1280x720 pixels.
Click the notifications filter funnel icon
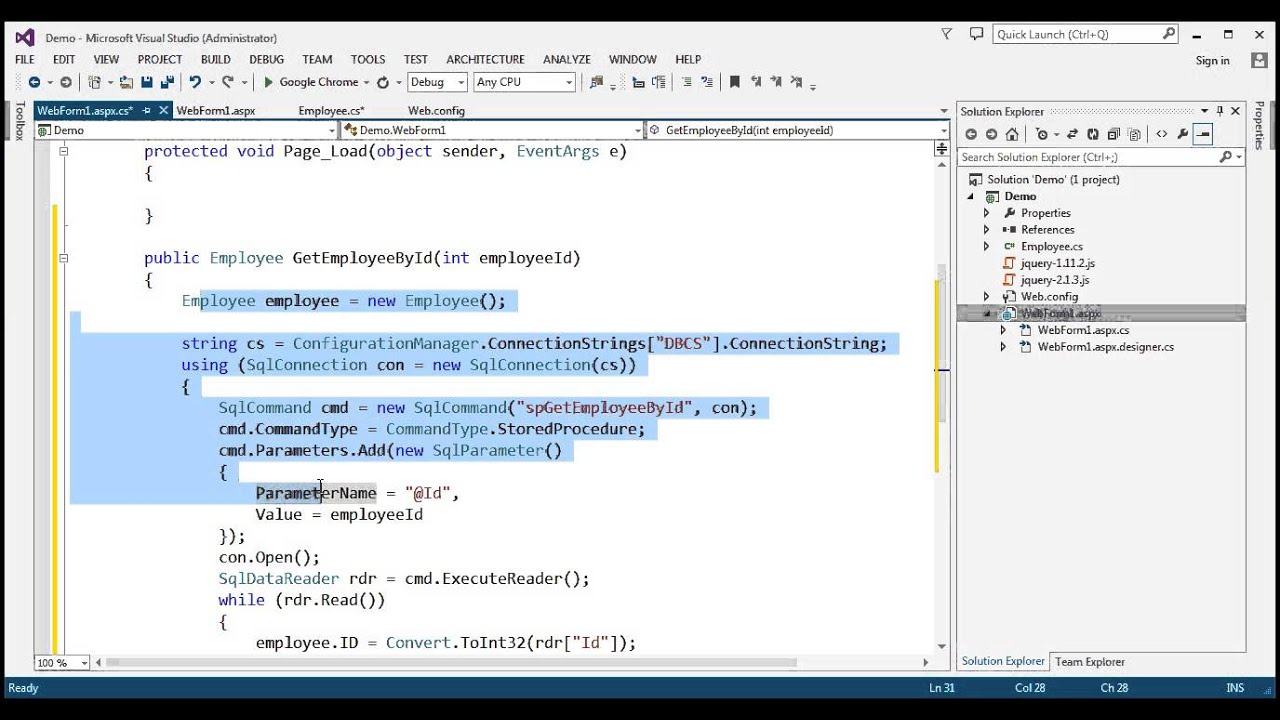[947, 34]
